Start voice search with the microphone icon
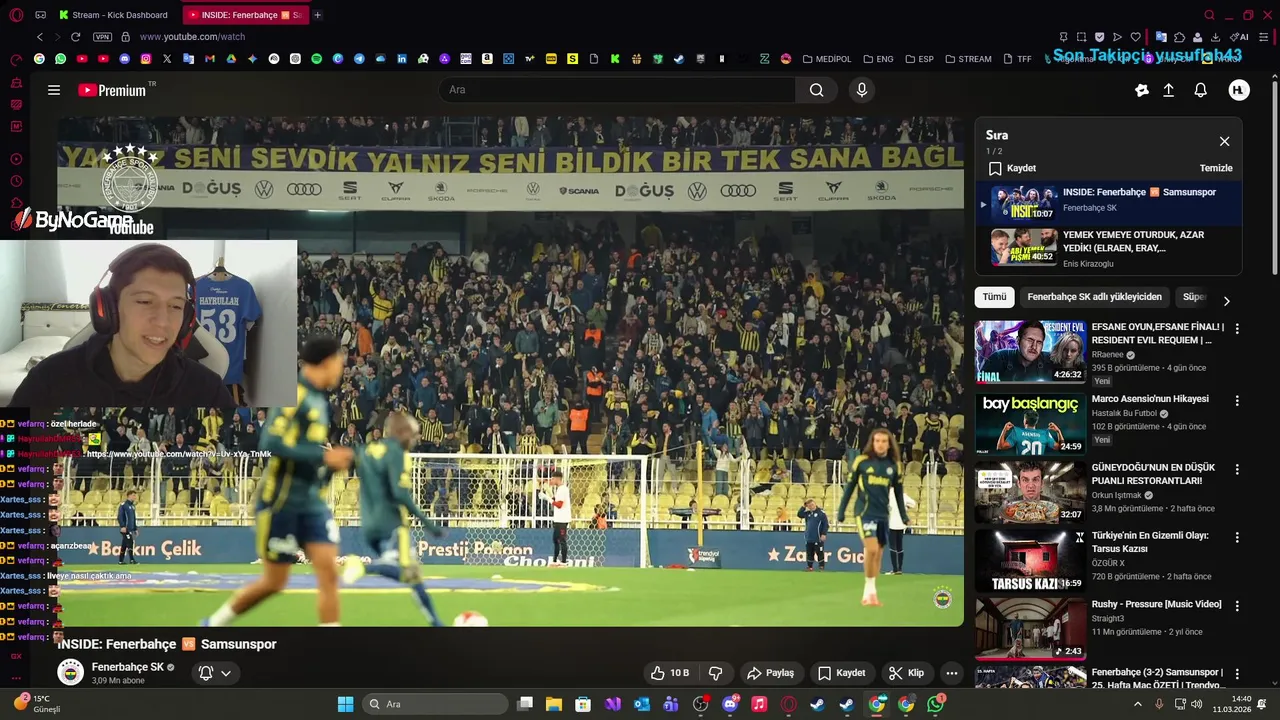1280x720 pixels. [x=862, y=90]
